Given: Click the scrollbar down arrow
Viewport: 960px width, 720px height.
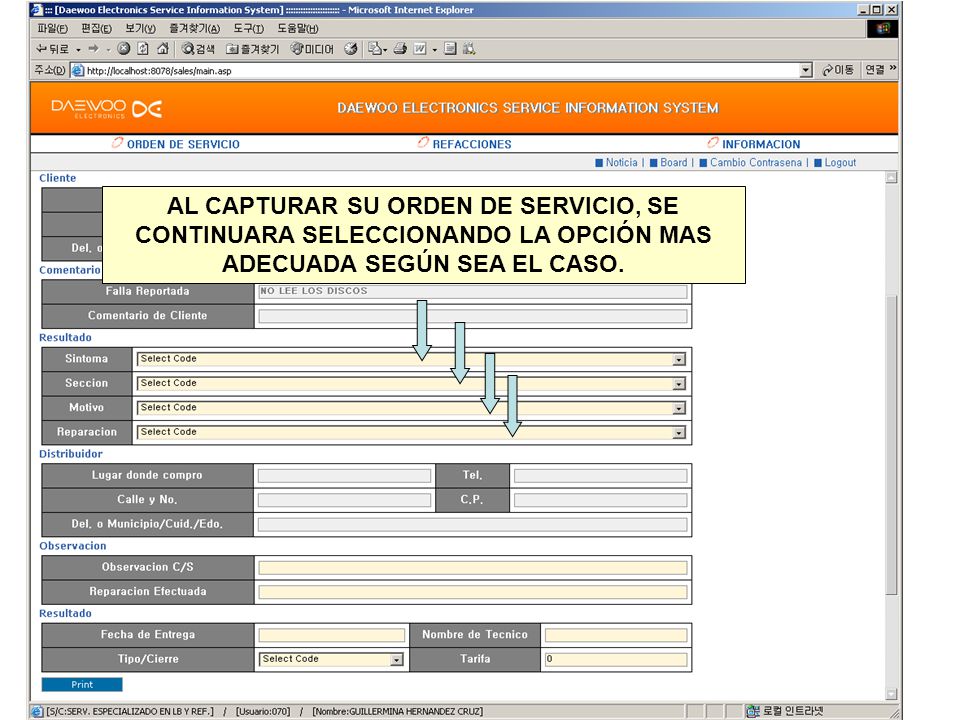Looking at the screenshot, I should point(891,694).
